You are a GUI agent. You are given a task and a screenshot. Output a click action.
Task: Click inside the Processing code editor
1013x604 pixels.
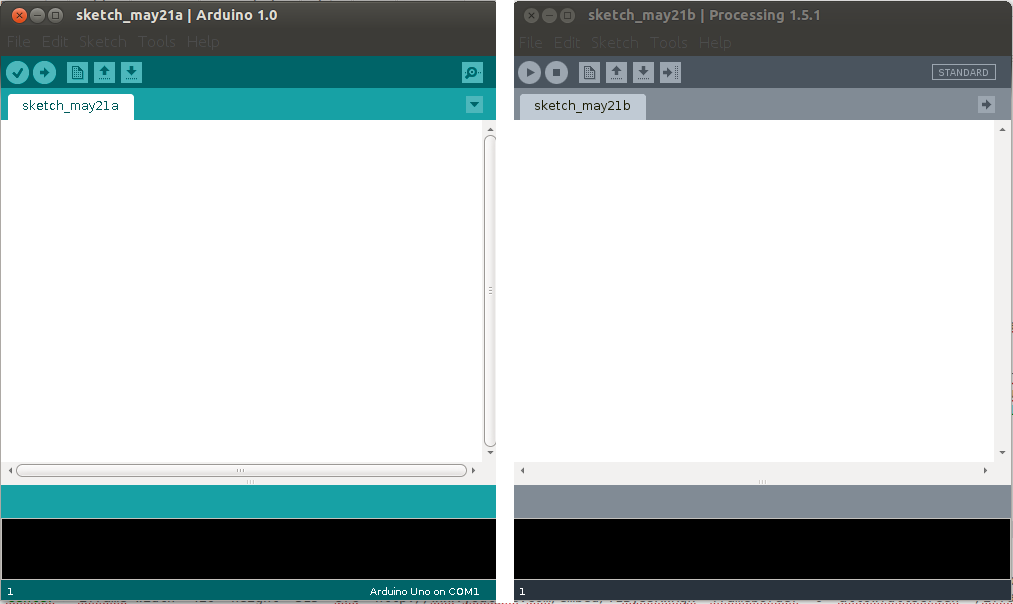[755, 291]
